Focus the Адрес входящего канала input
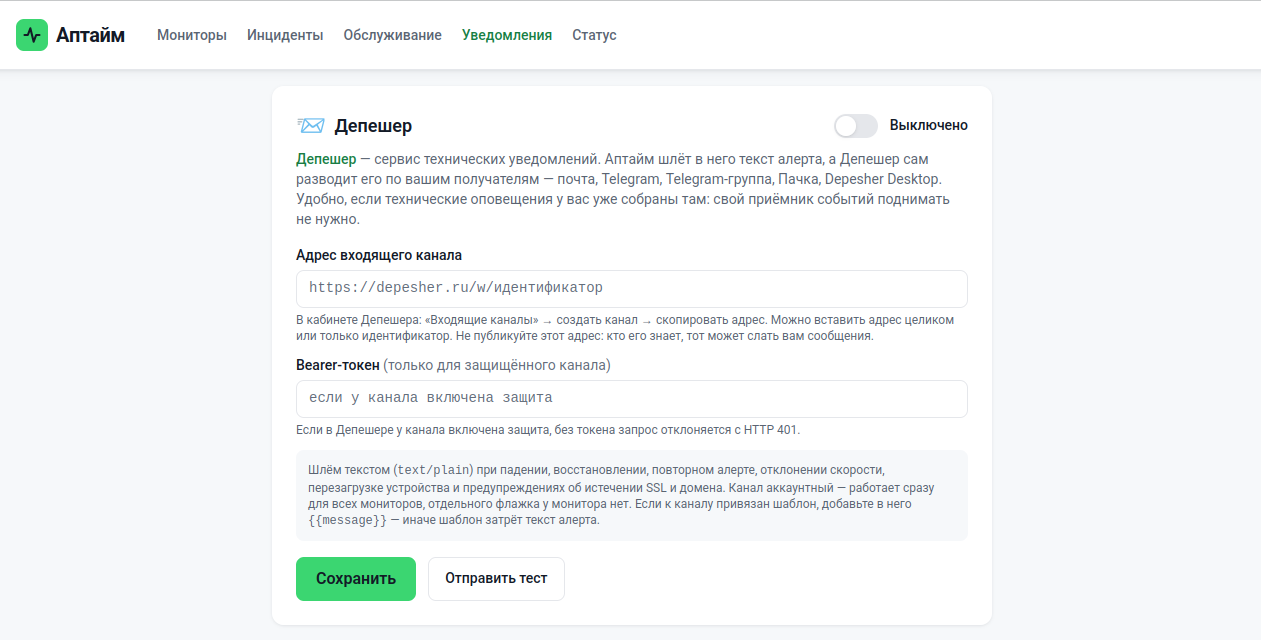This screenshot has height=640, width=1261. [632, 288]
